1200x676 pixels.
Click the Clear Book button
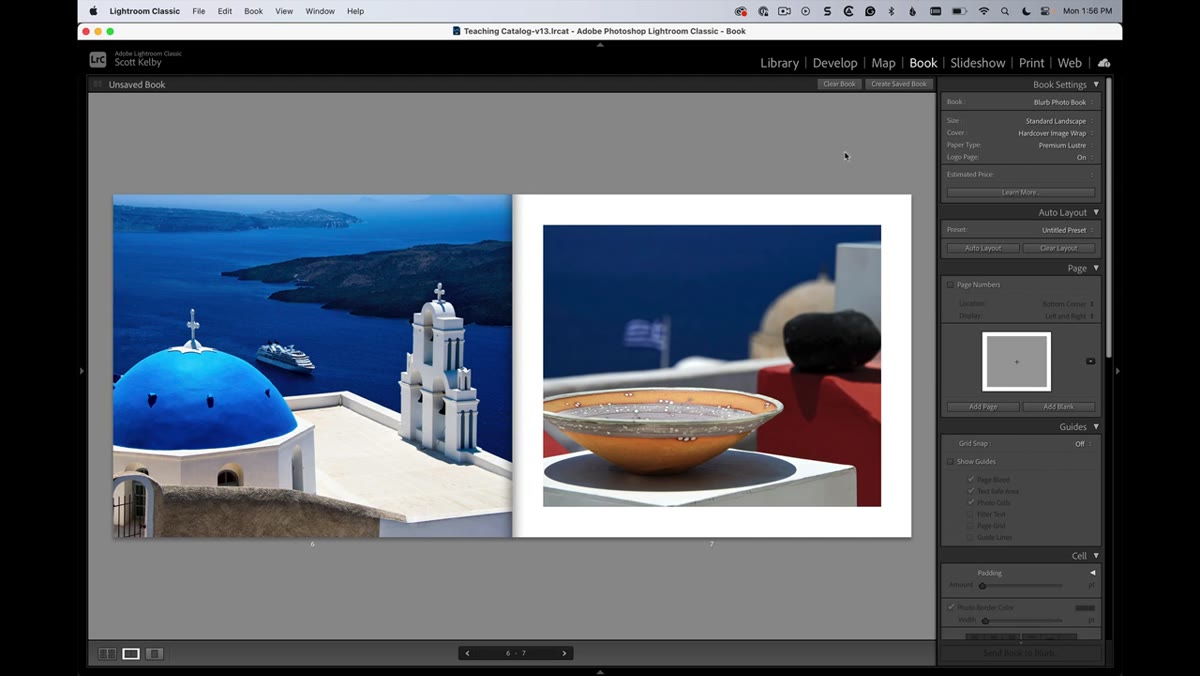[839, 84]
